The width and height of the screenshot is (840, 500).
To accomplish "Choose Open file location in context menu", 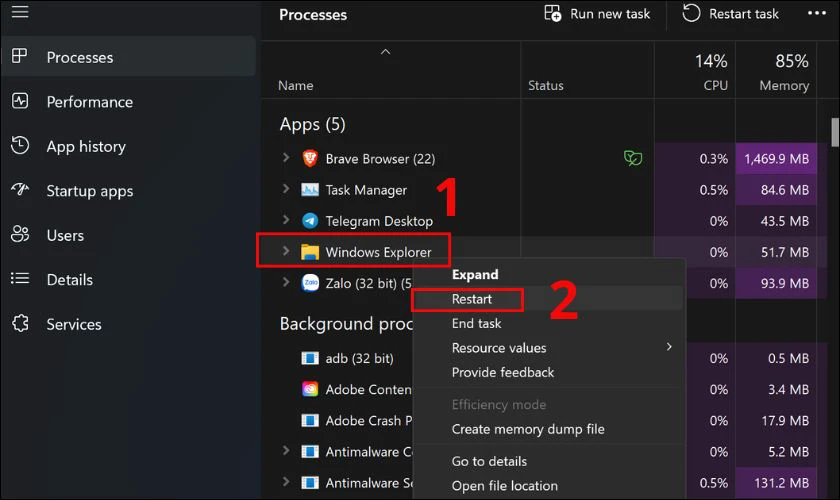I will click(x=505, y=486).
